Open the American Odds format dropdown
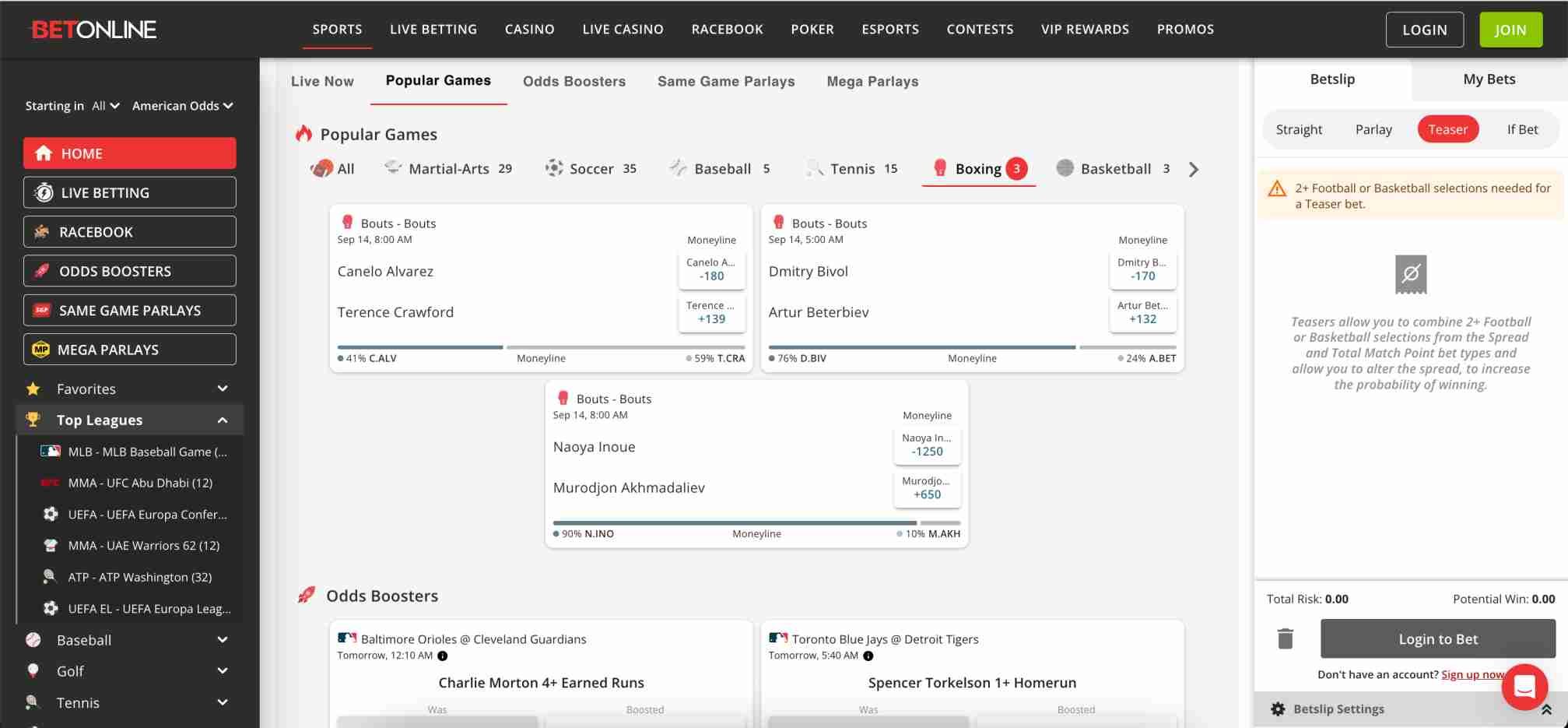The image size is (1568, 728). pos(183,106)
